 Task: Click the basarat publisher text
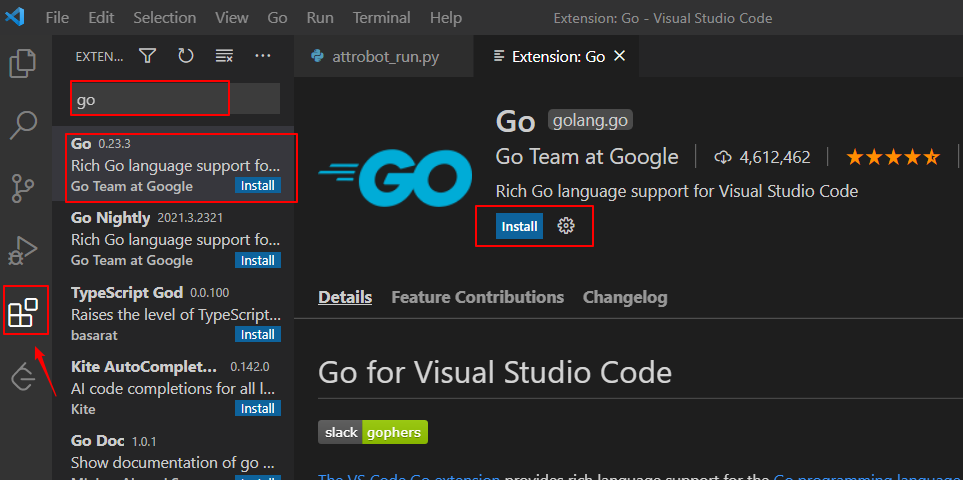tap(94, 335)
